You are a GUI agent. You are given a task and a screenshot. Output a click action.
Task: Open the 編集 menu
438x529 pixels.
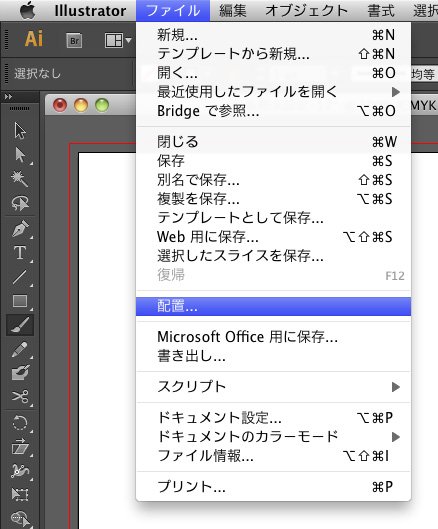(232, 11)
